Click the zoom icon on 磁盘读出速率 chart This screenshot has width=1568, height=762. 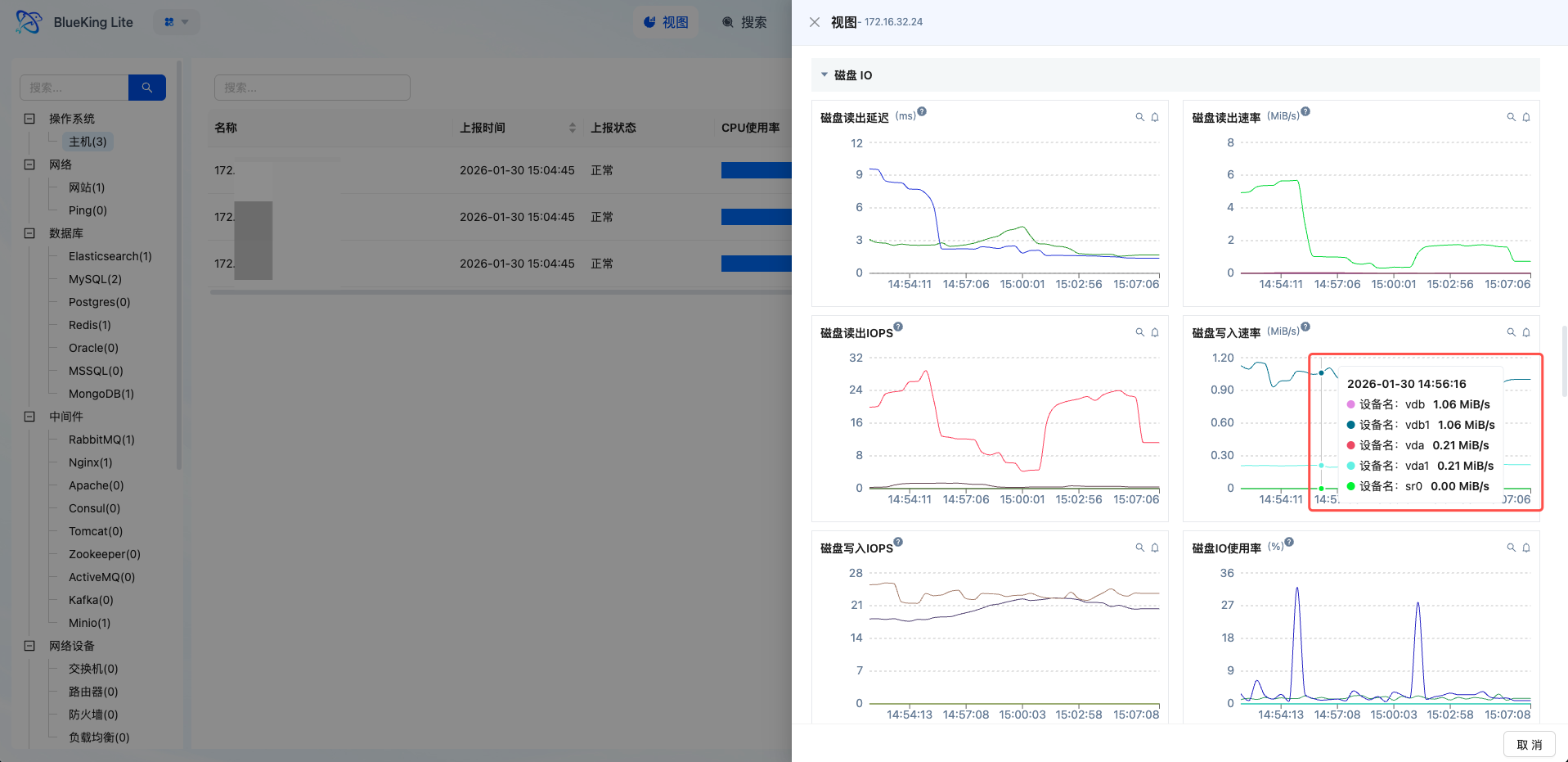(1511, 117)
